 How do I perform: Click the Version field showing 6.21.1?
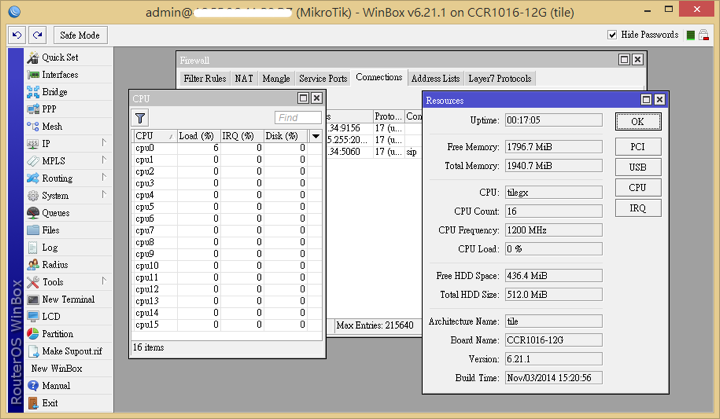553,359
